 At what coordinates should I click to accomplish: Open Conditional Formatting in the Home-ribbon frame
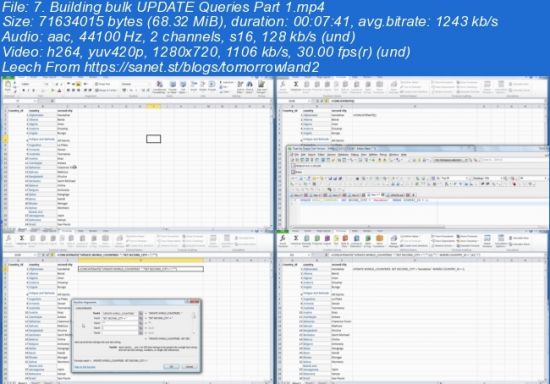coord(159,87)
